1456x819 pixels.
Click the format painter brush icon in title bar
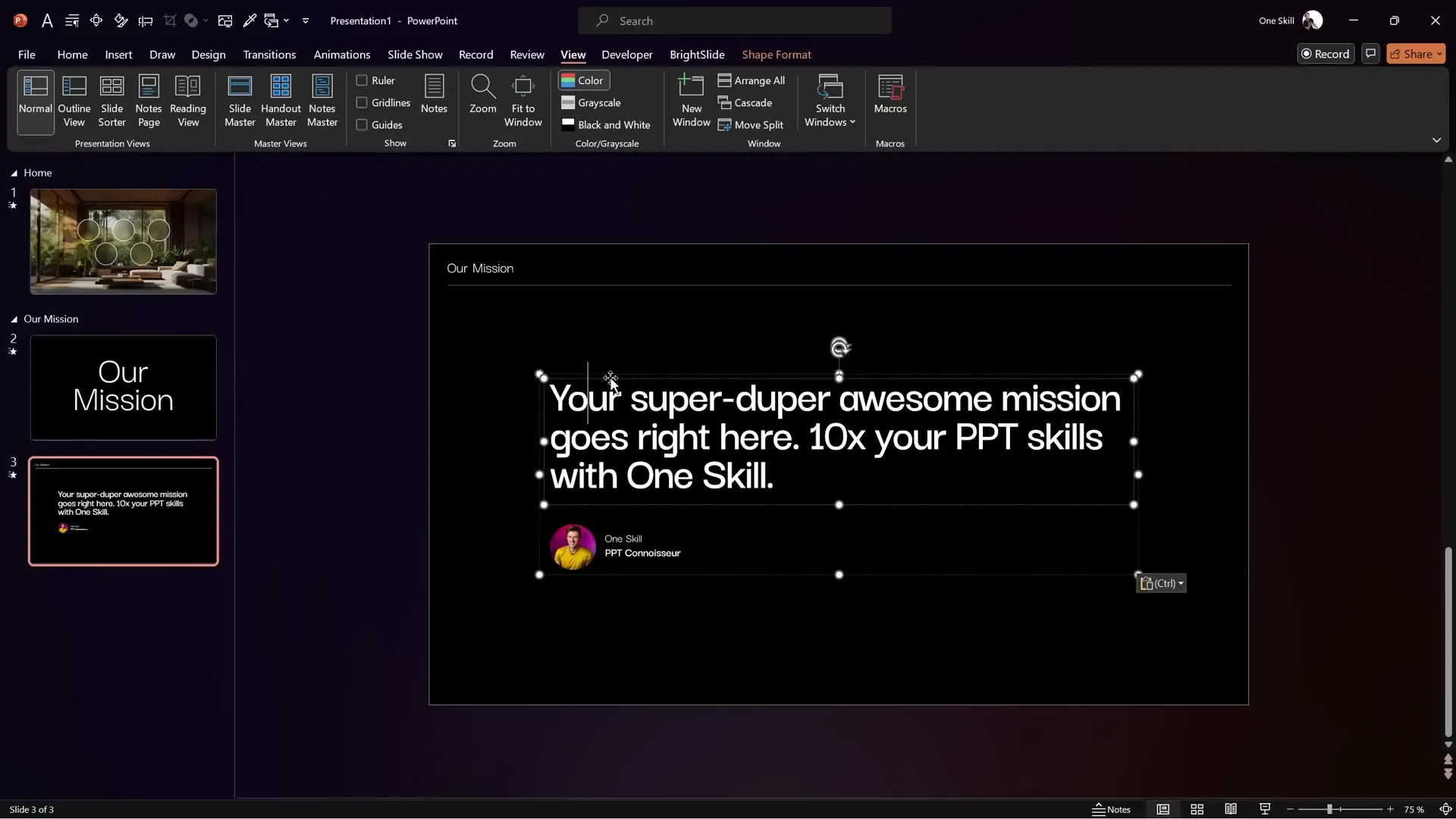pyautogui.click(x=121, y=20)
